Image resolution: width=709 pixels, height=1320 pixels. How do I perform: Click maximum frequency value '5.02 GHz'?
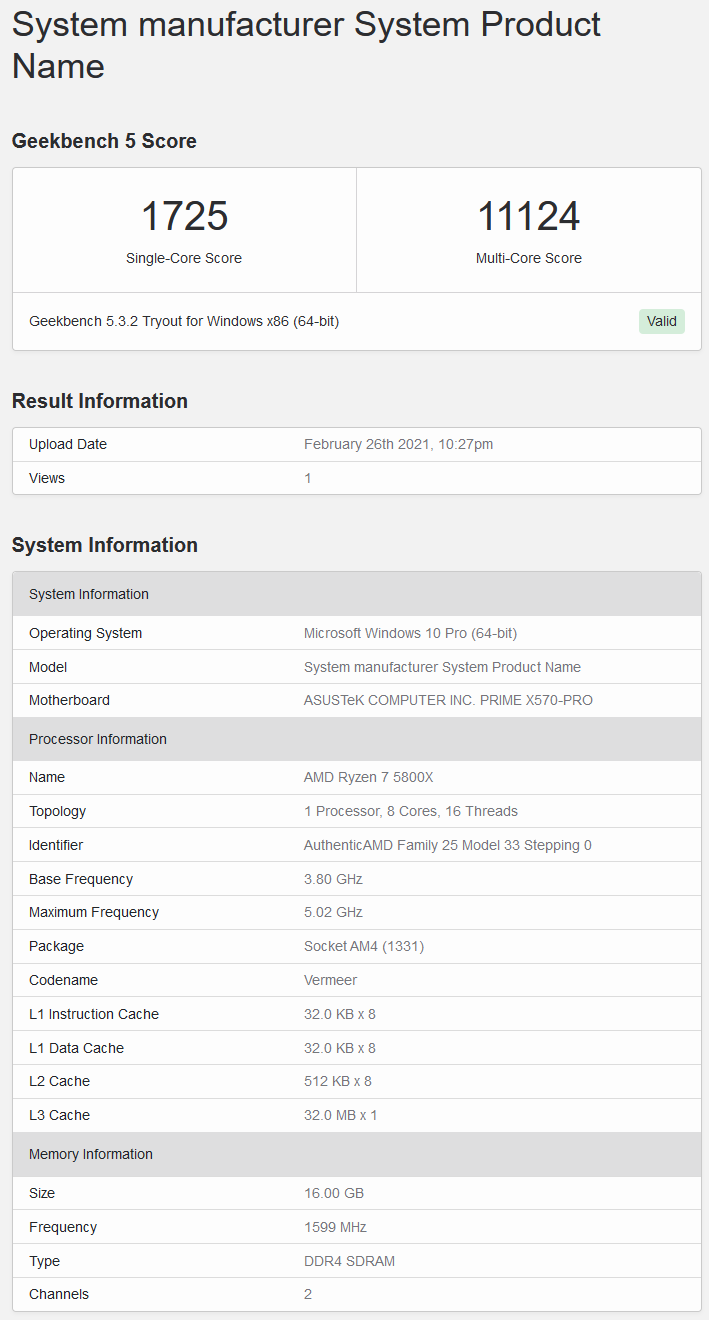pos(333,912)
